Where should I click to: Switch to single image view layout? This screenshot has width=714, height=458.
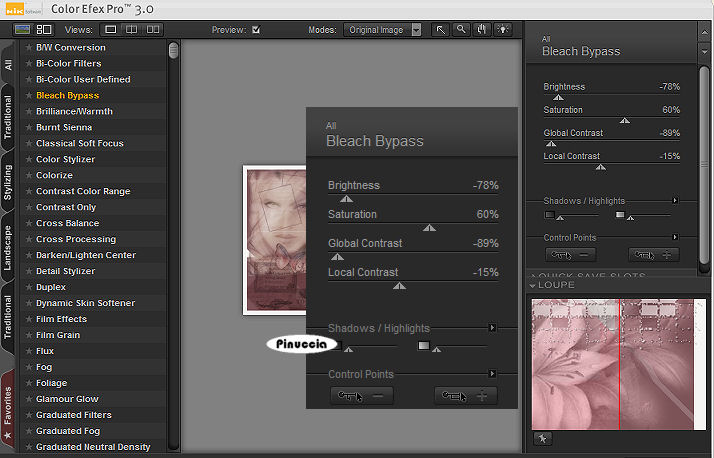point(111,30)
